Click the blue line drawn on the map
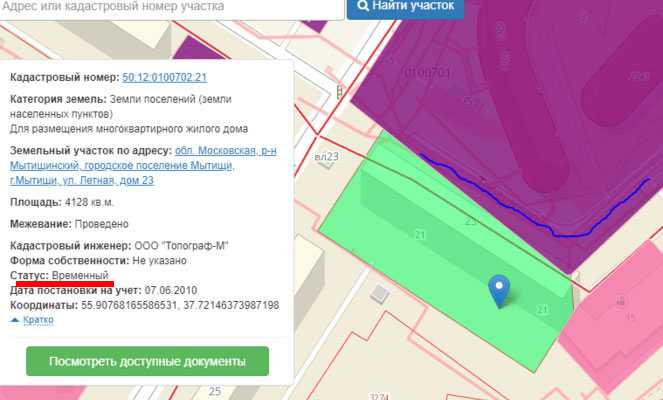 click(x=520, y=209)
